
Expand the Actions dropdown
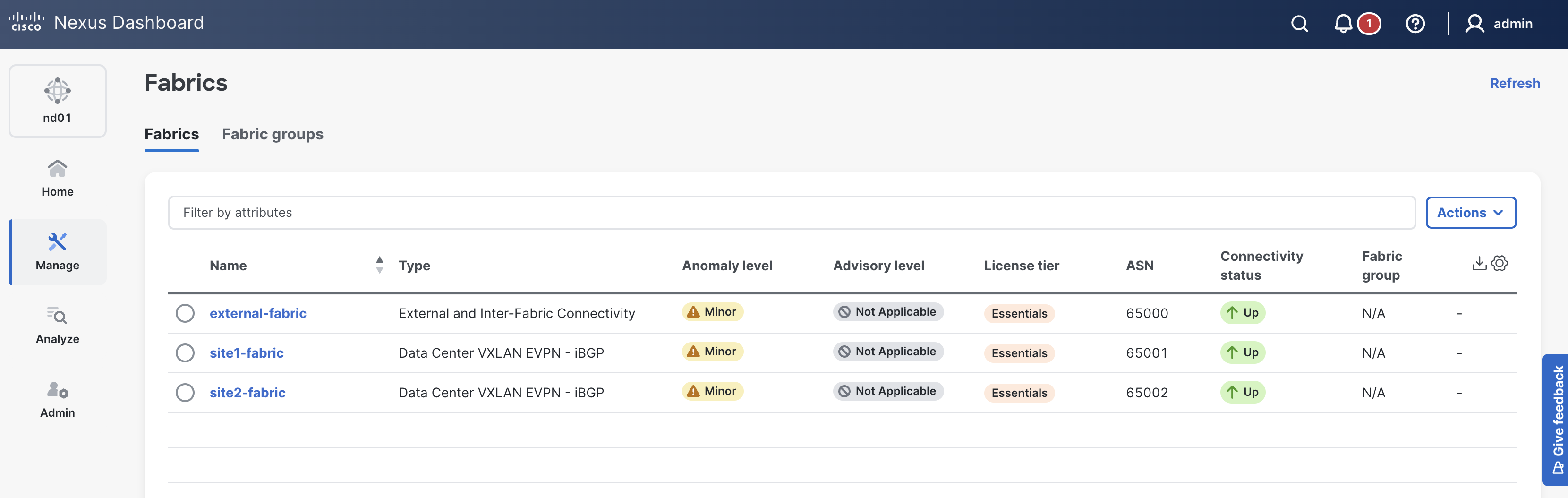(x=1470, y=213)
